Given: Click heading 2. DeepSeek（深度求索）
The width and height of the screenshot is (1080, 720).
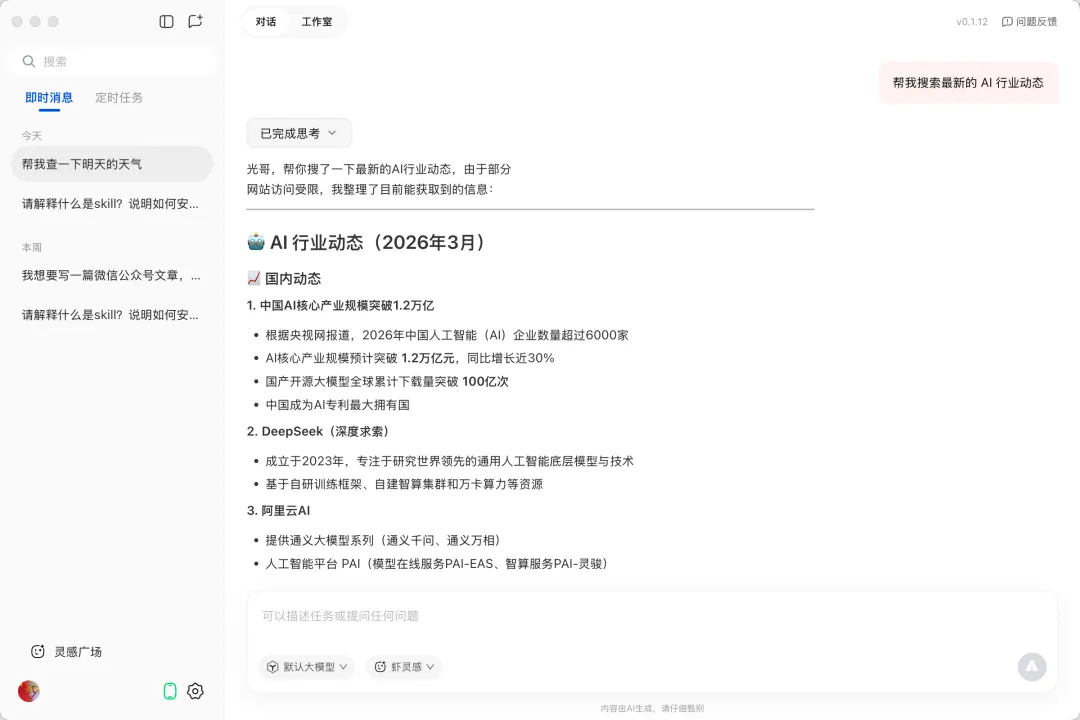Looking at the screenshot, I should [320, 431].
